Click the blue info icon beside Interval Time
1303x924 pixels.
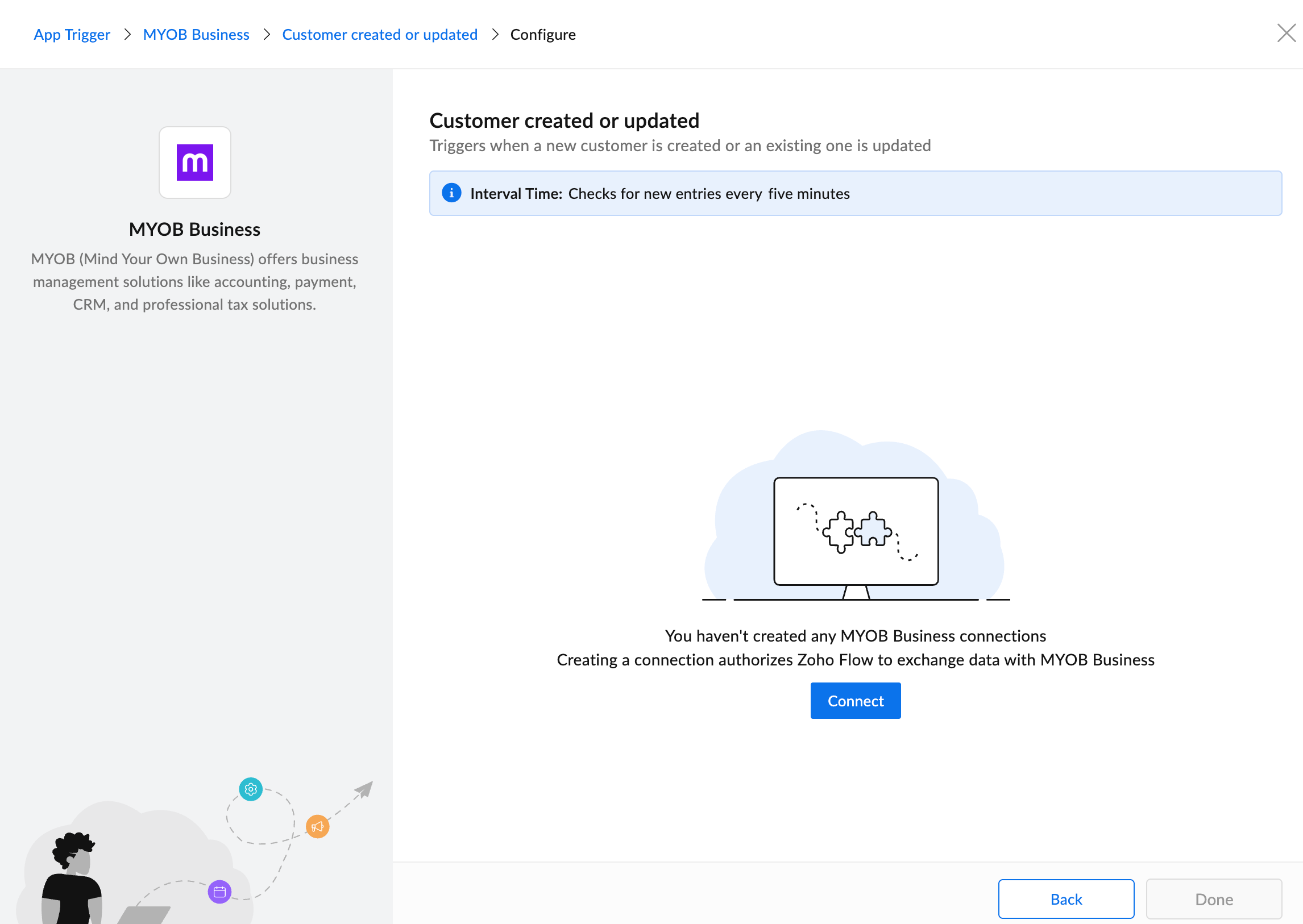click(x=451, y=193)
